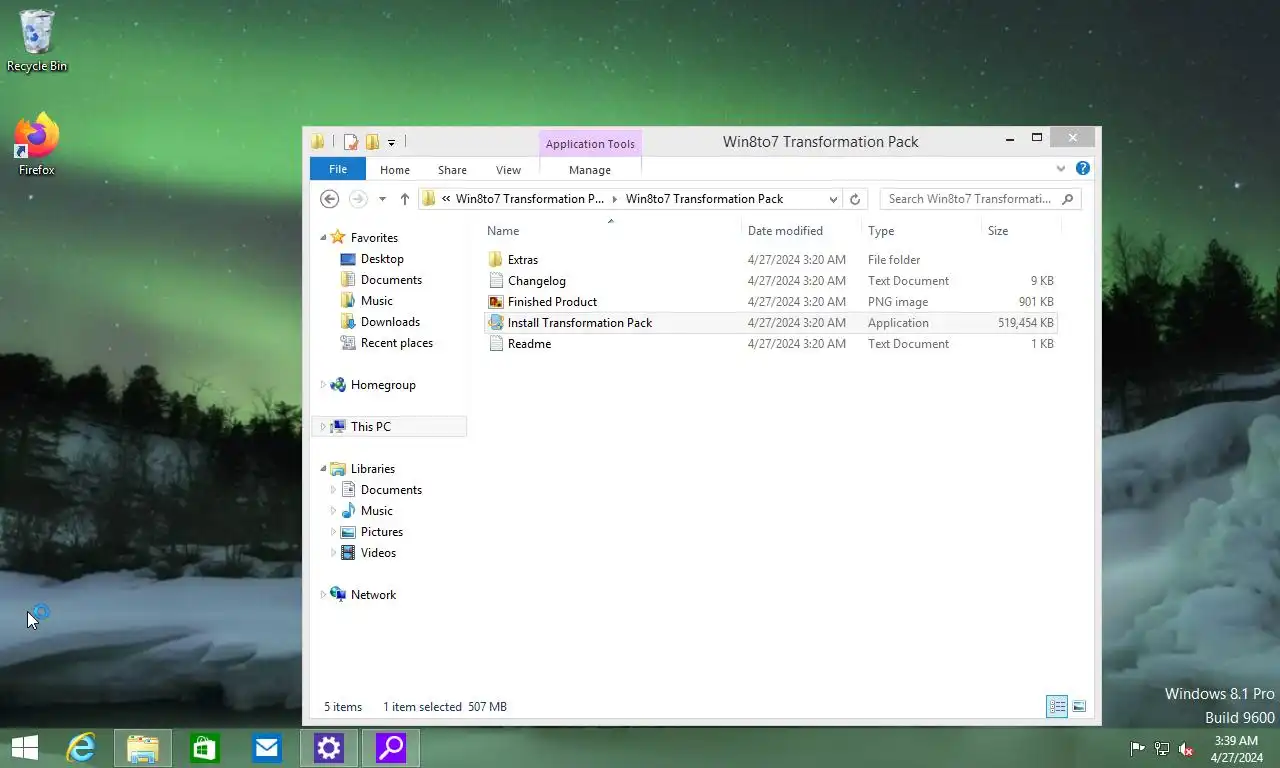Open PC Settings gear on taskbar
Viewport: 1280px width, 768px height.
pos(329,748)
